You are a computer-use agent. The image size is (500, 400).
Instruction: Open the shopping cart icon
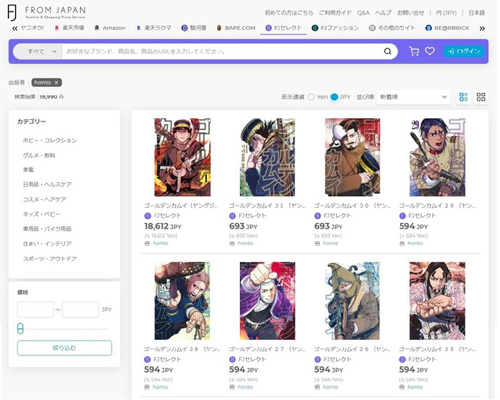coord(414,51)
